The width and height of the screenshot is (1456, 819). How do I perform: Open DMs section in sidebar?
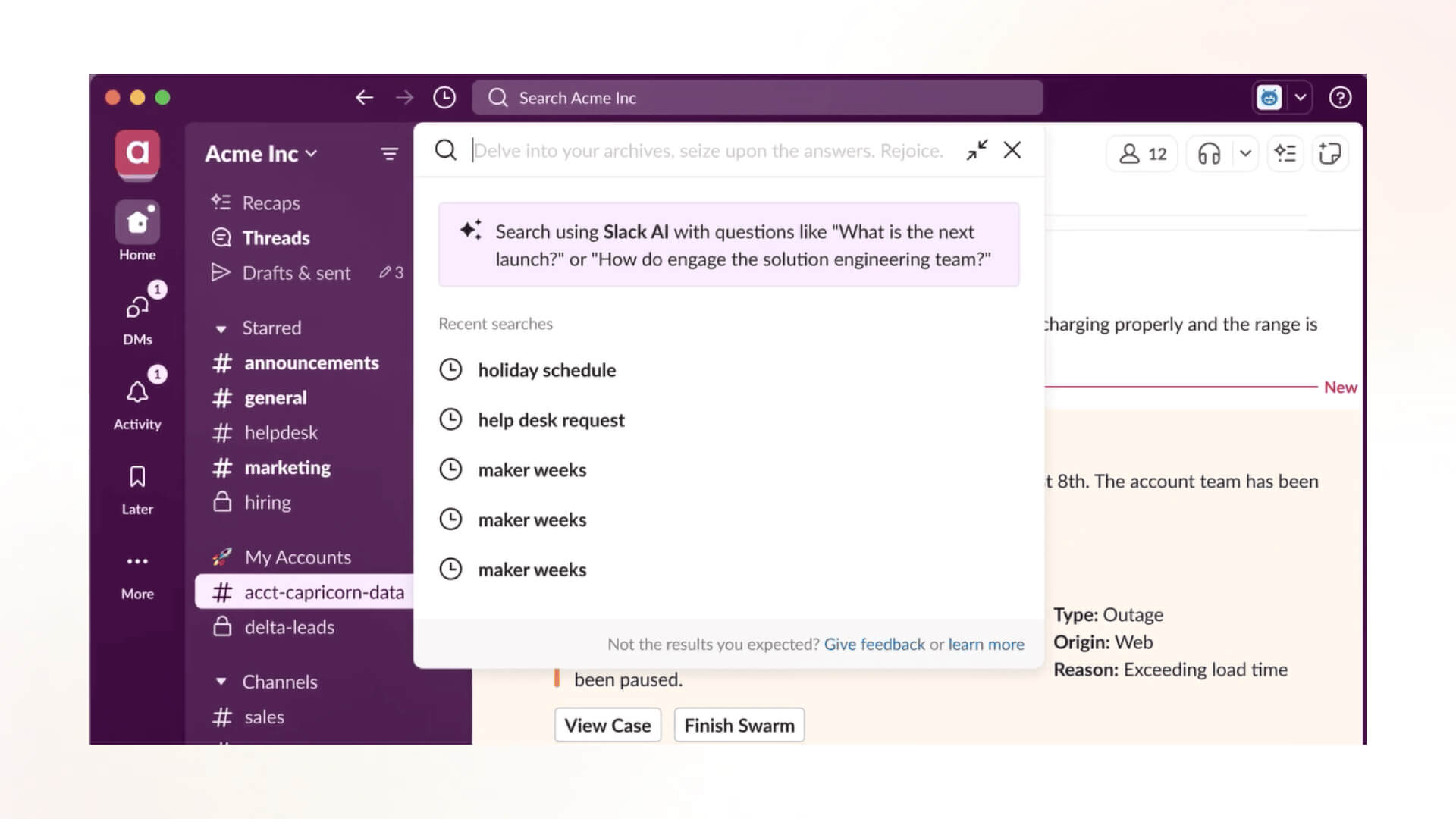(x=137, y=313)
